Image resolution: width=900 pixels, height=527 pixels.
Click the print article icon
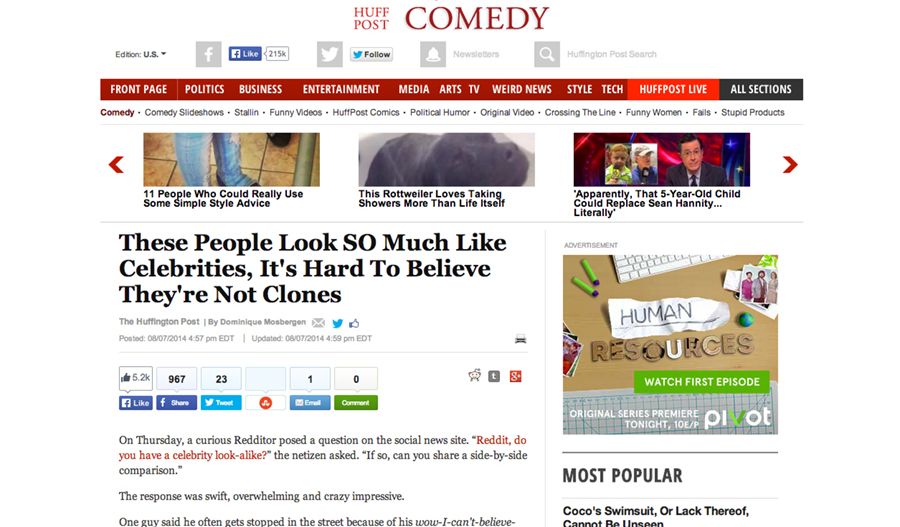[521, 339]
